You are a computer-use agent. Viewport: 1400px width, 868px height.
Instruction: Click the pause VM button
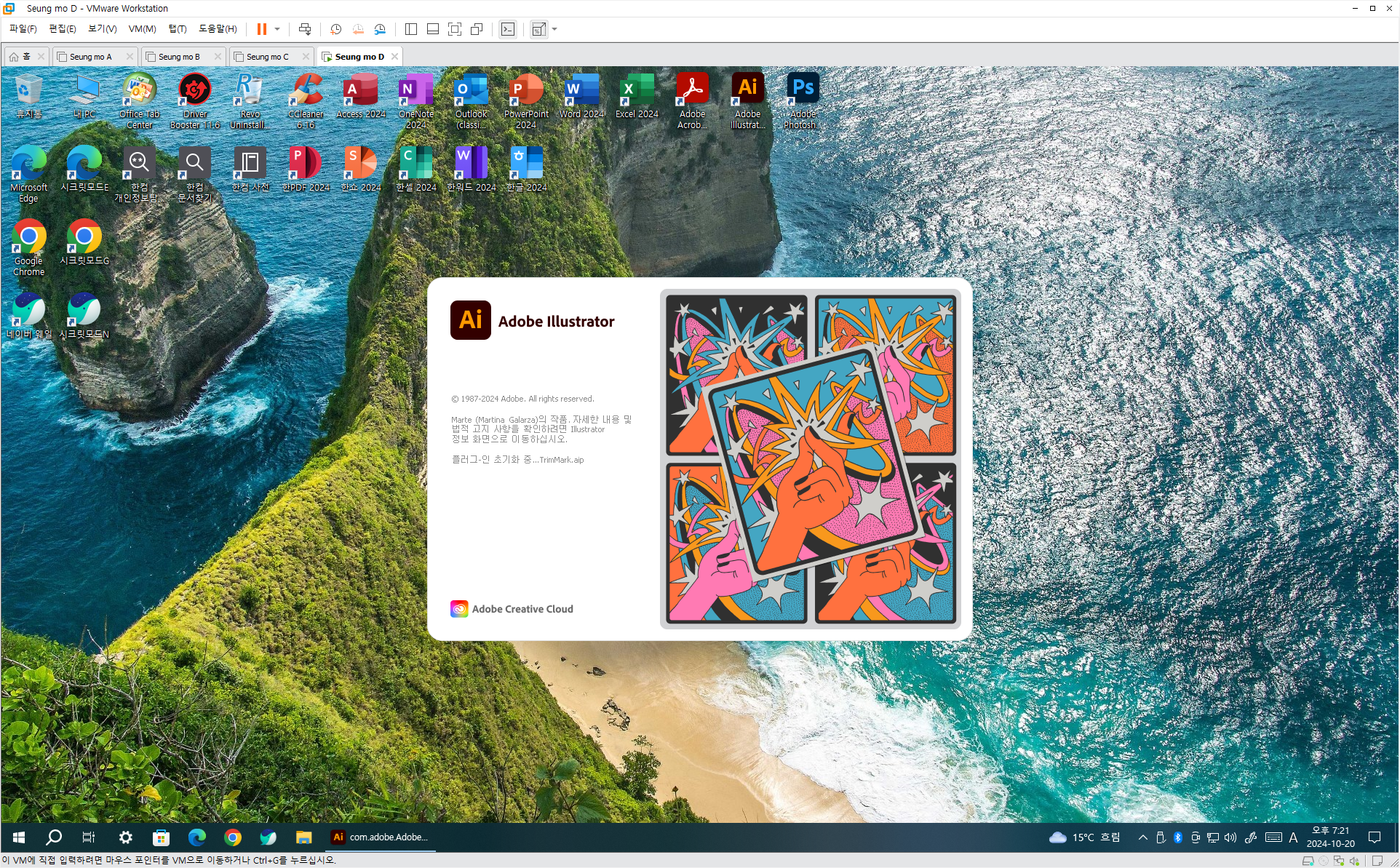261,29
